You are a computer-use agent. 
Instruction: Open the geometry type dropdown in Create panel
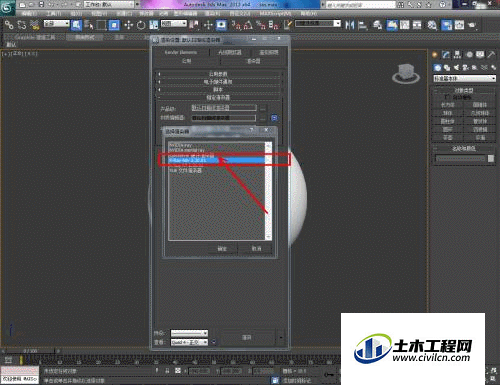click(x=464, y=78)
